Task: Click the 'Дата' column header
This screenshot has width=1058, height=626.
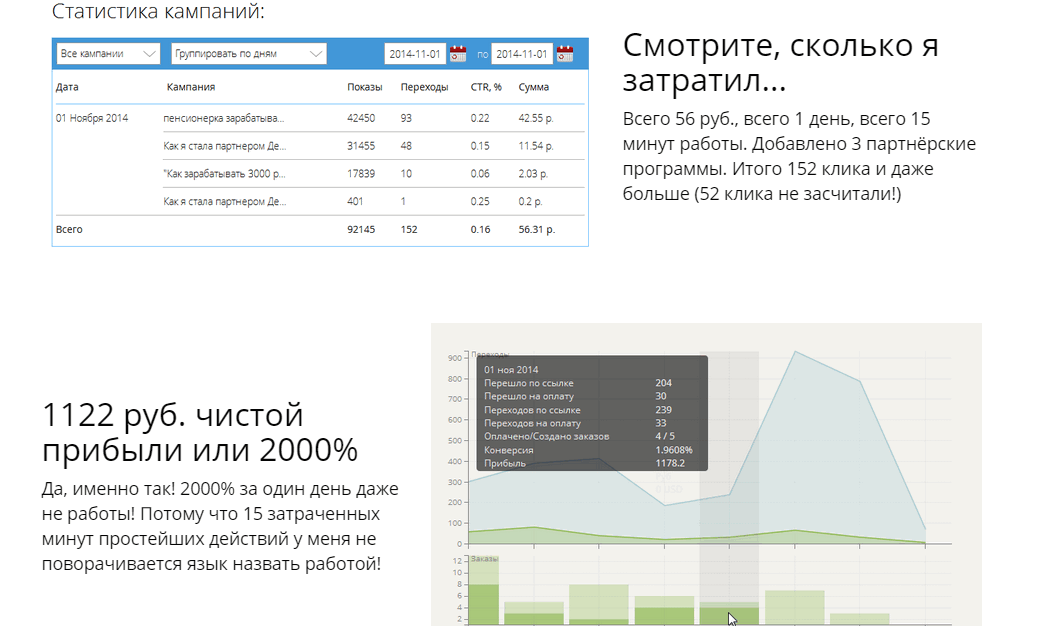Action: [67, 87]
